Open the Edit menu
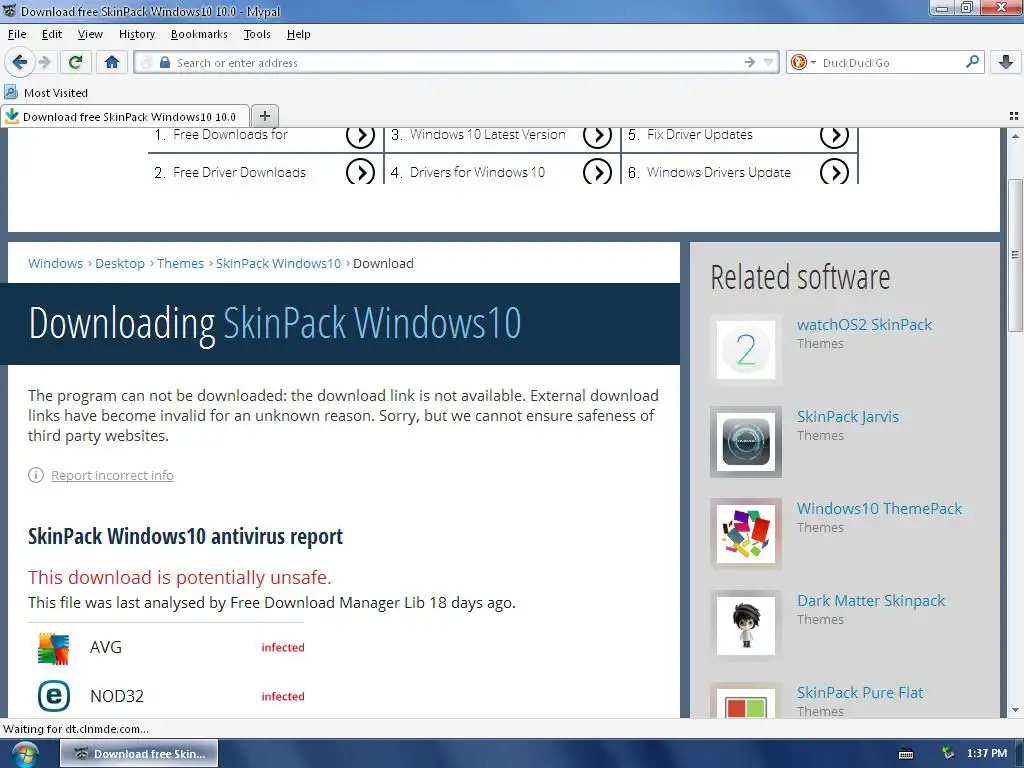This screenshot has height=768, width=1024. click(52, 34)
